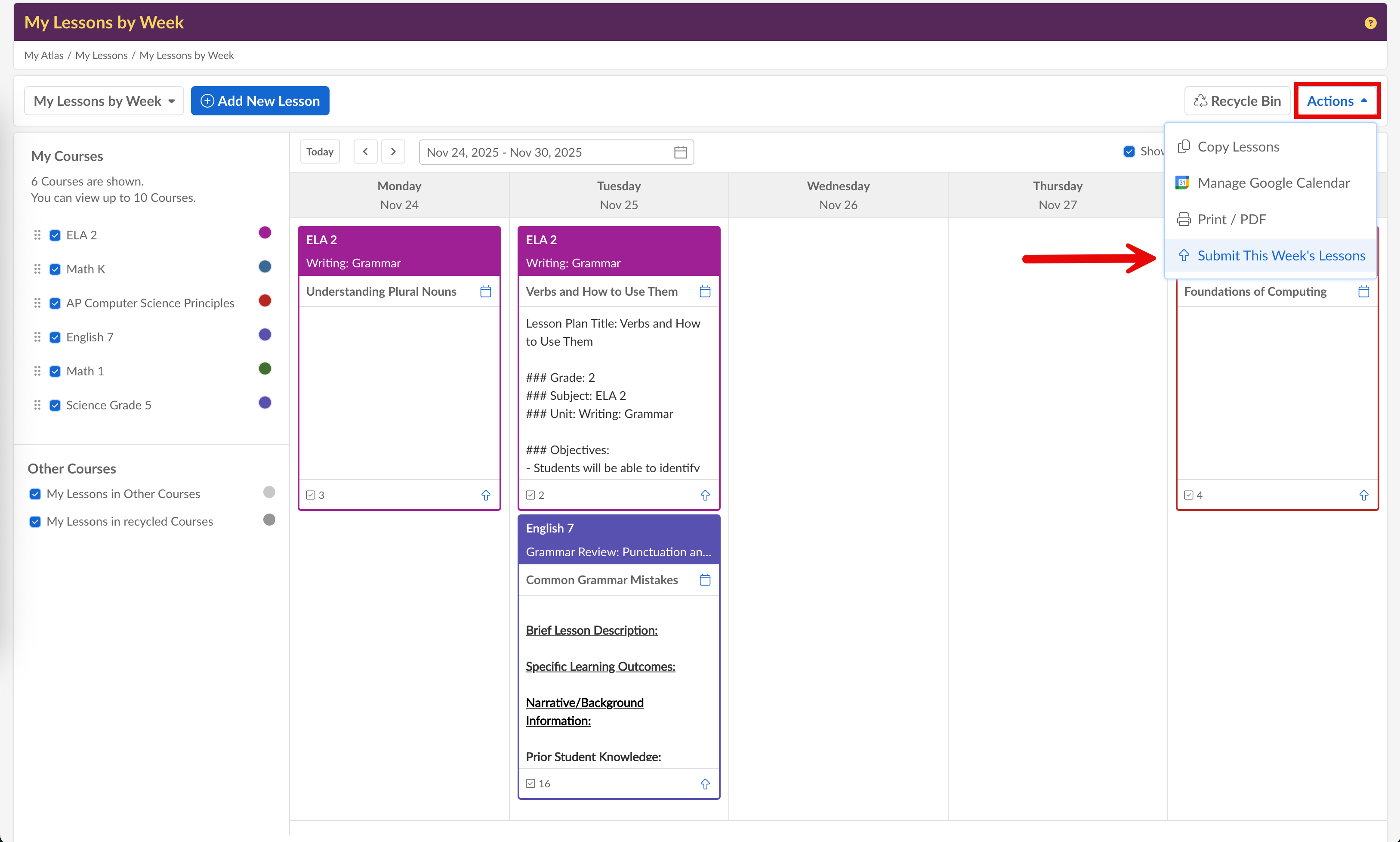Open the Recycle Bin
The height and width of the screenshot is (842, 1400).
point(1237,101)
